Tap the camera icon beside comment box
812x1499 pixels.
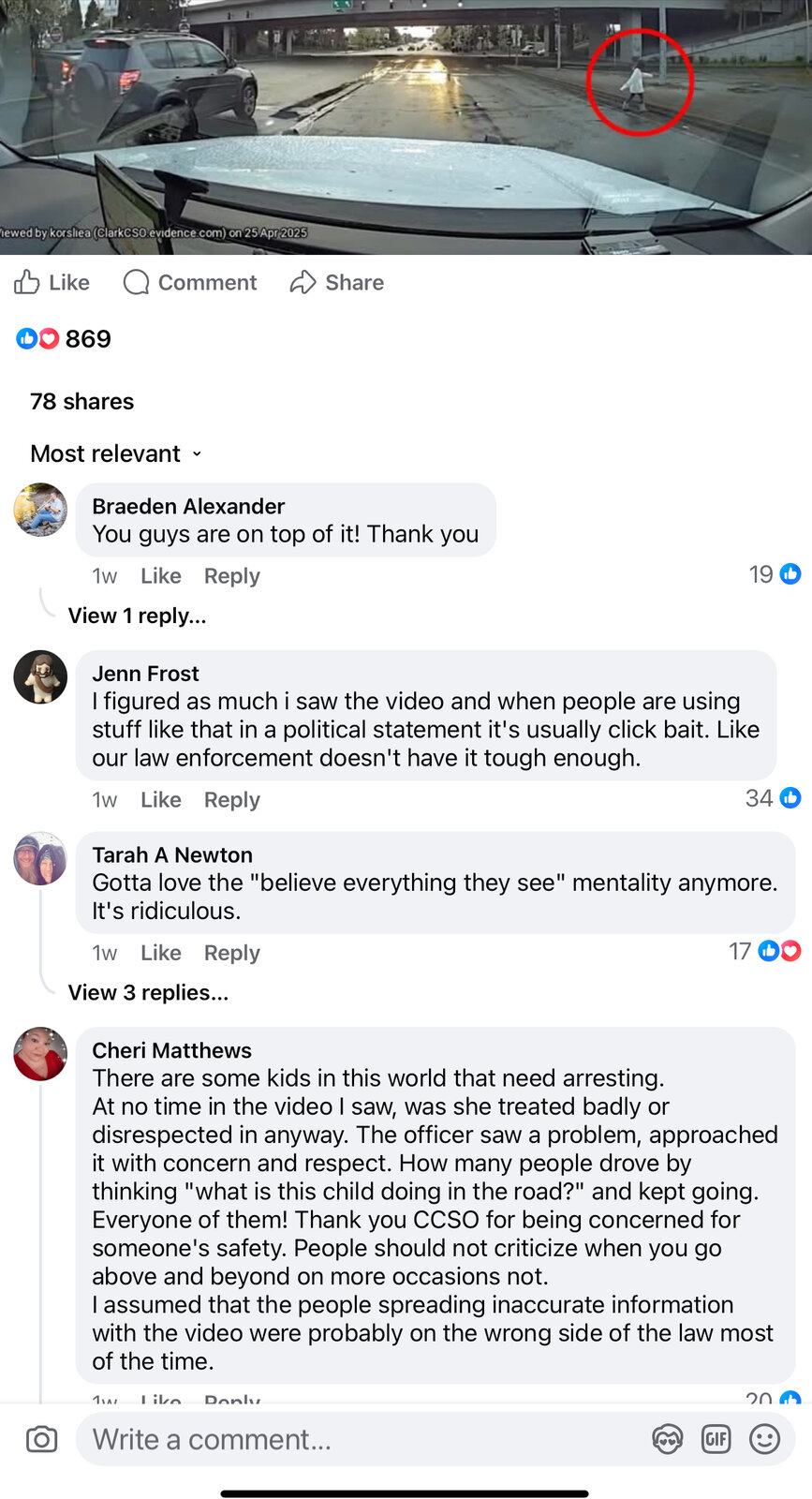(41, 1439)
